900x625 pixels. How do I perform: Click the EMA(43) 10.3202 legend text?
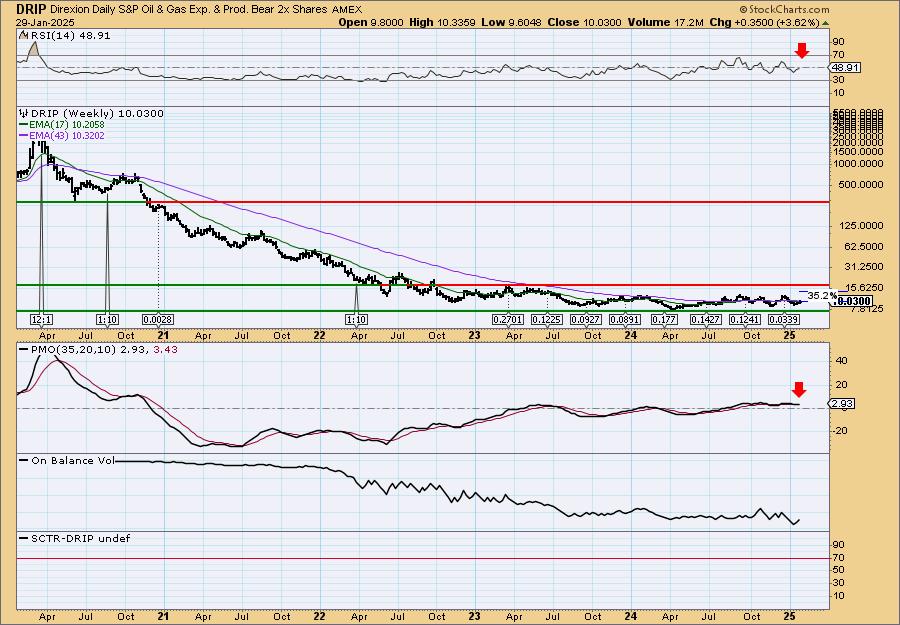[x=67, y=135]
